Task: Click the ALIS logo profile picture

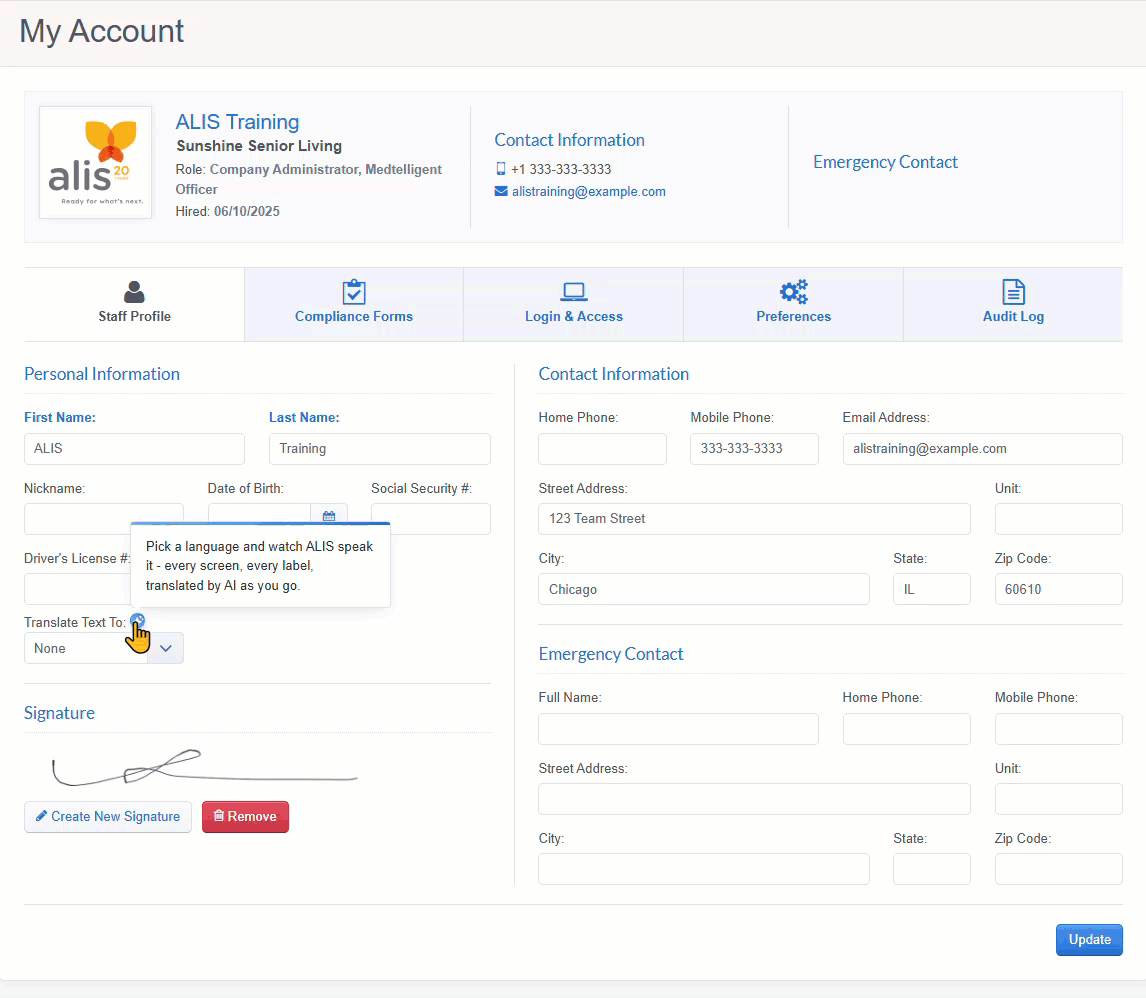Action: pyautogui.click(x=96, y=162)
